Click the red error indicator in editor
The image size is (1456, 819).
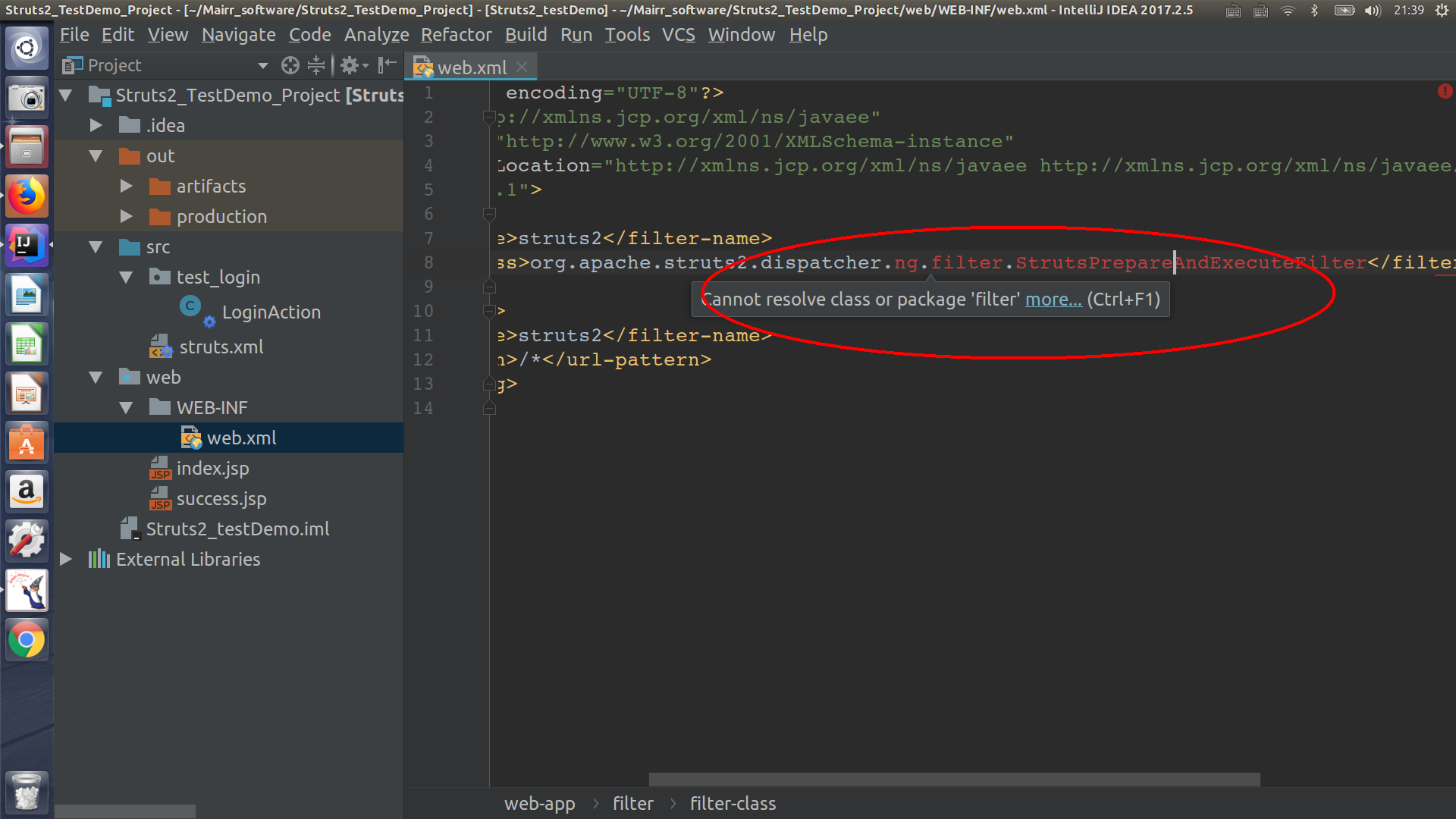tap(1445, 91)
